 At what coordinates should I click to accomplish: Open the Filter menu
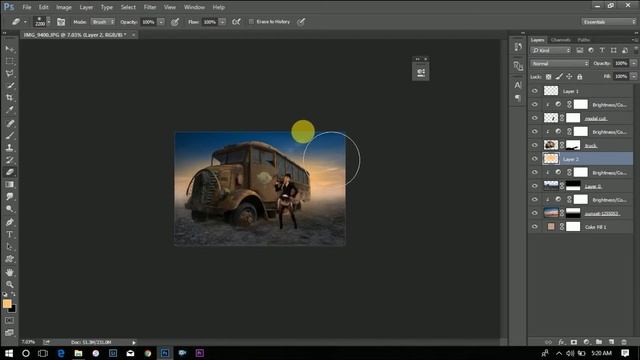click(150, 7)
